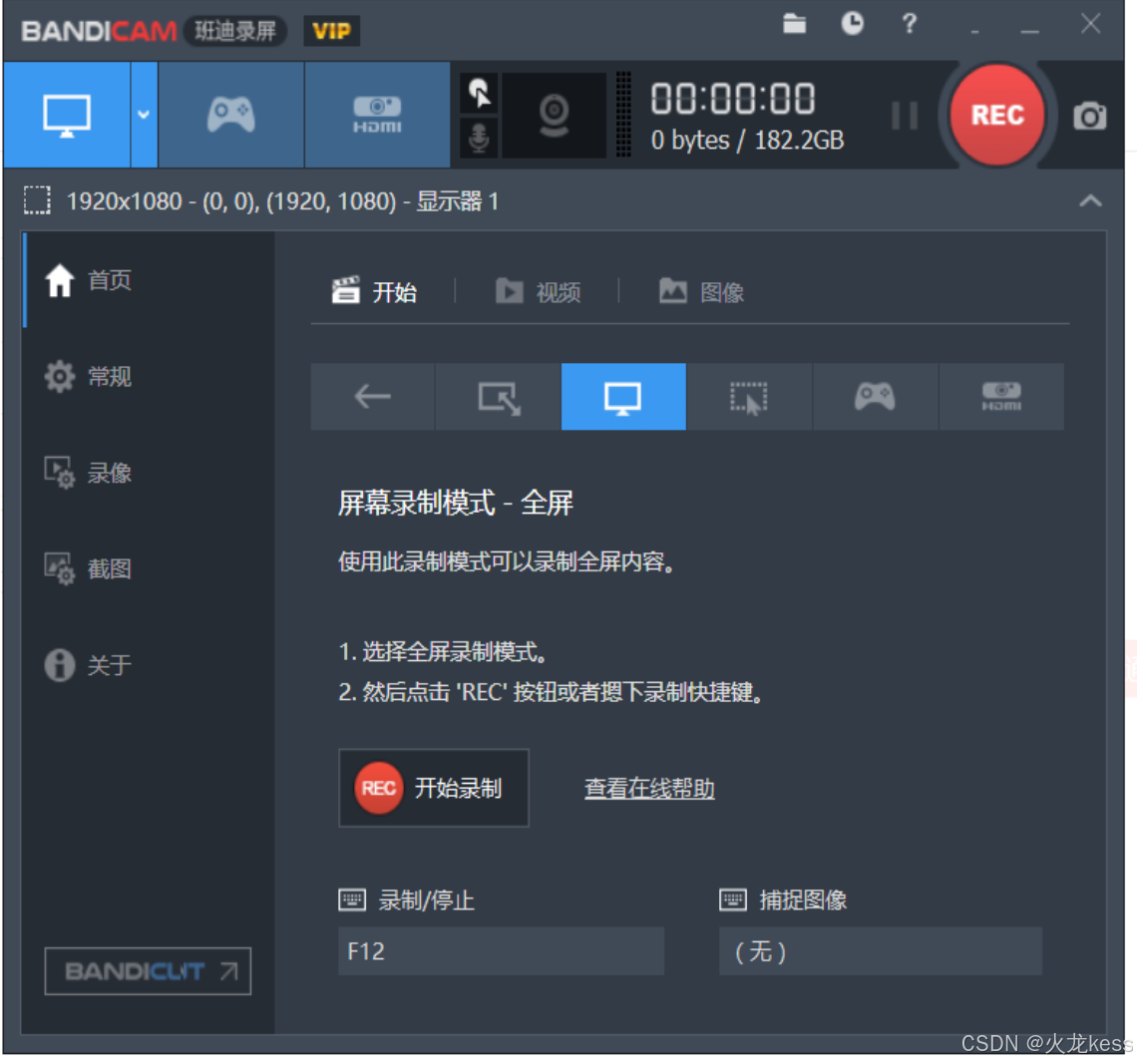Open screen mode dropdown arrow

pos(144,115)
